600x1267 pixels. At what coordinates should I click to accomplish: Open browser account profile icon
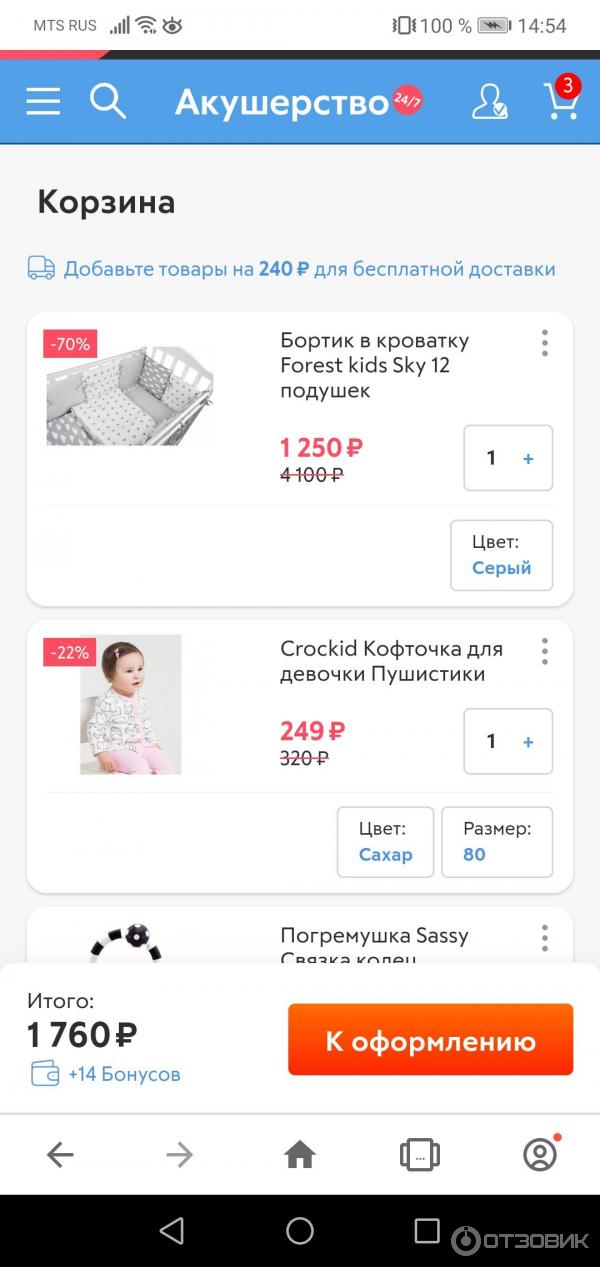pyautogui.click(x=540, y=1155)
